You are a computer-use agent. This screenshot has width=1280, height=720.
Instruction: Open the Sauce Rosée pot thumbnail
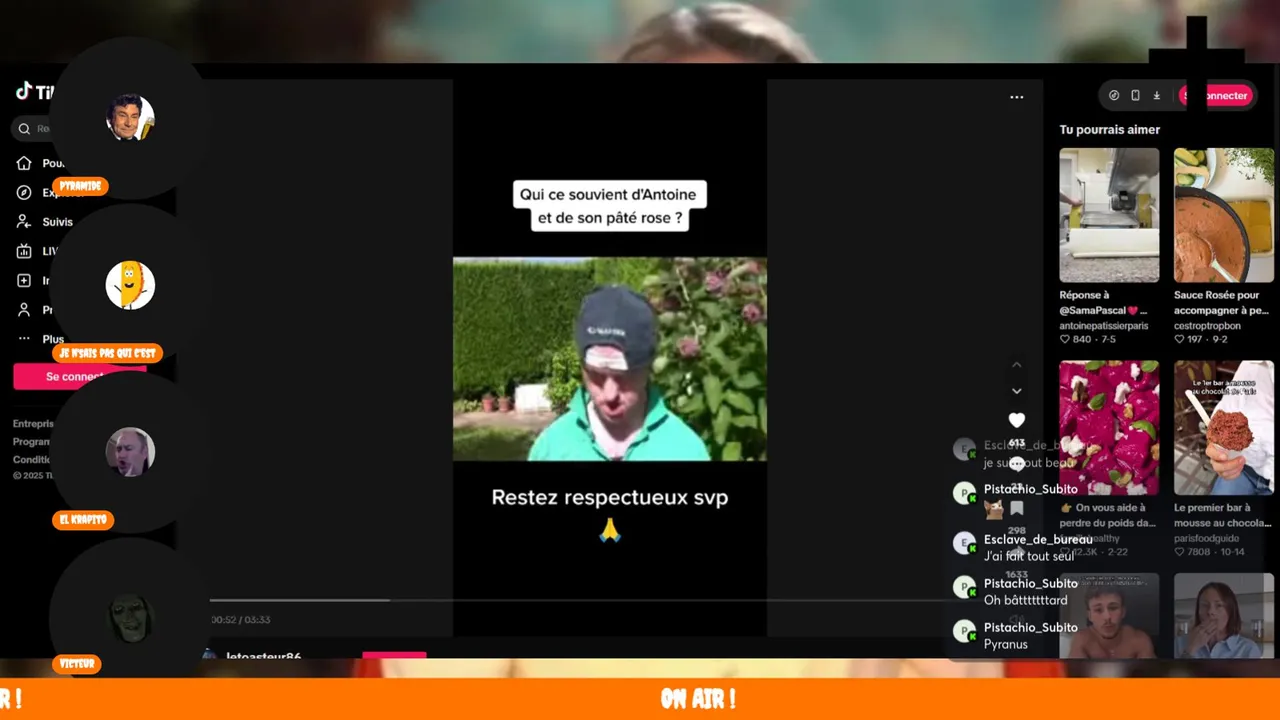[x=1224, y=215]
